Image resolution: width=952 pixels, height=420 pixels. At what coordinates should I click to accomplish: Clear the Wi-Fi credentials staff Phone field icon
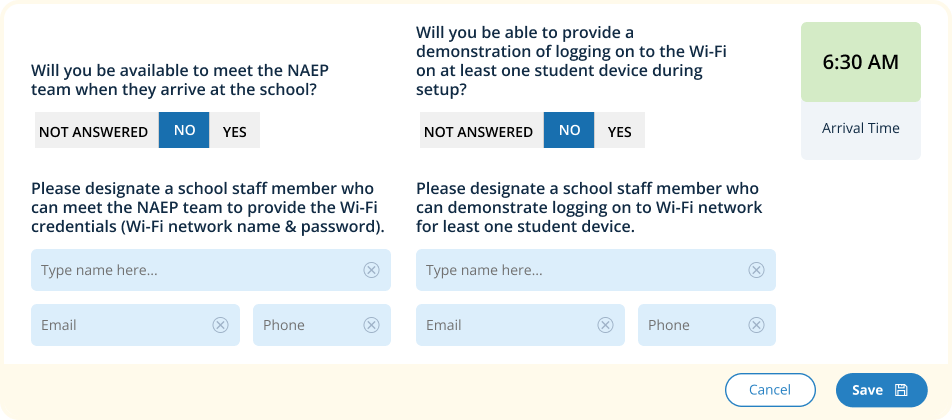click(x=371, y=325)
